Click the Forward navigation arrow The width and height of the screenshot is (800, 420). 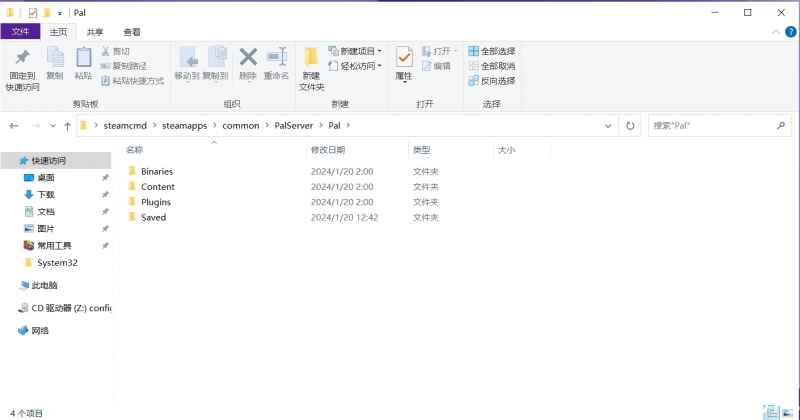(x=36, y=126)
